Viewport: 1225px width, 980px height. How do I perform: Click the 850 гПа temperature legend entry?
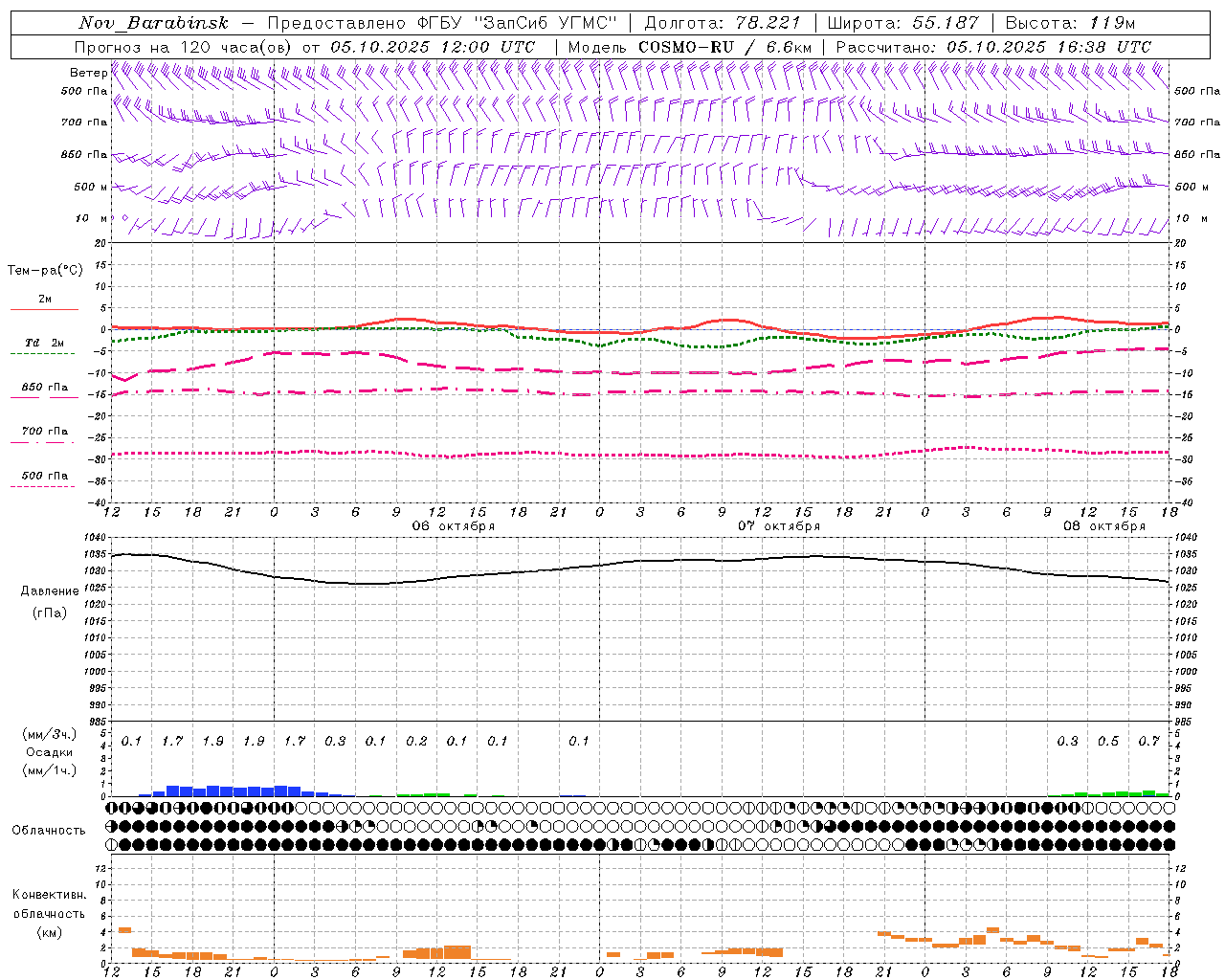[45, 388]
